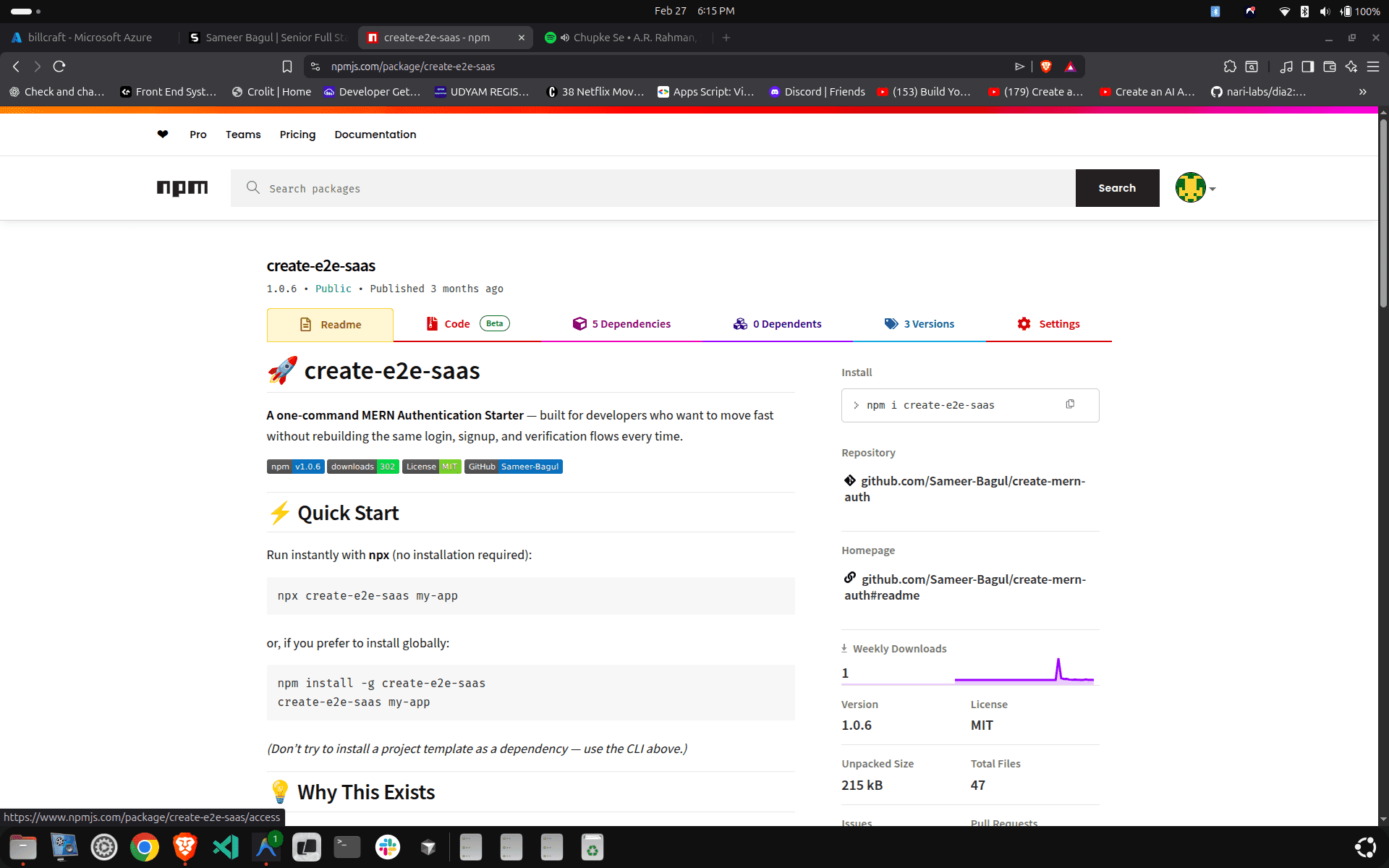
Task: Open the Leo AI sparkle icon
Action: coord(1351,66)
